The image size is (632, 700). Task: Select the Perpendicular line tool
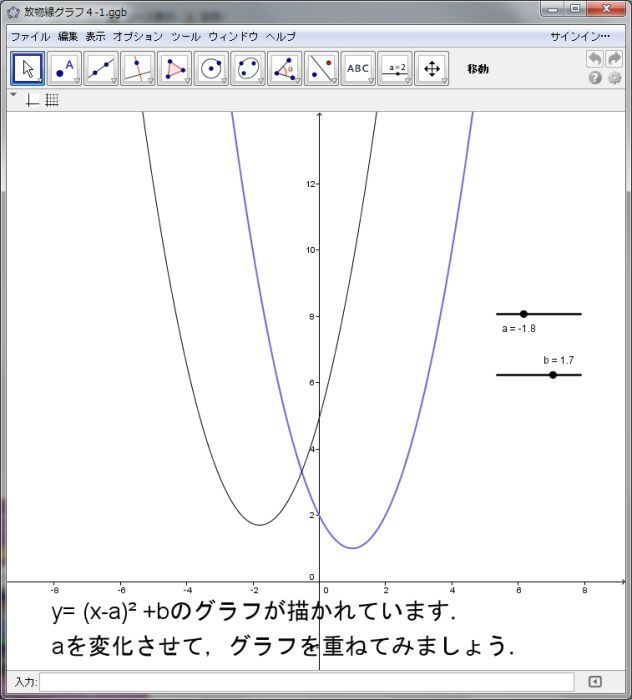click(138, 69)
